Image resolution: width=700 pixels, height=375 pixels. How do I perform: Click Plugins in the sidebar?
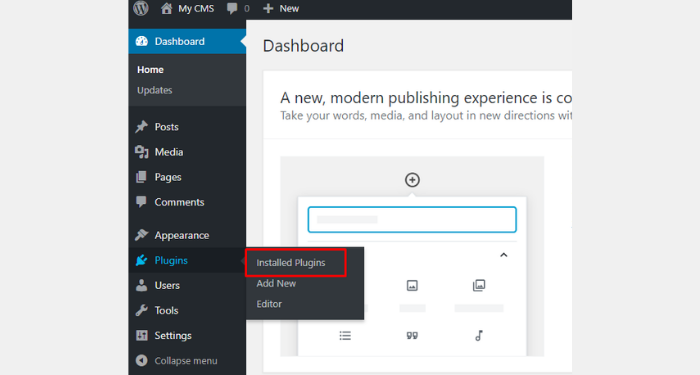pyautogui.click(x=187, y=260)
